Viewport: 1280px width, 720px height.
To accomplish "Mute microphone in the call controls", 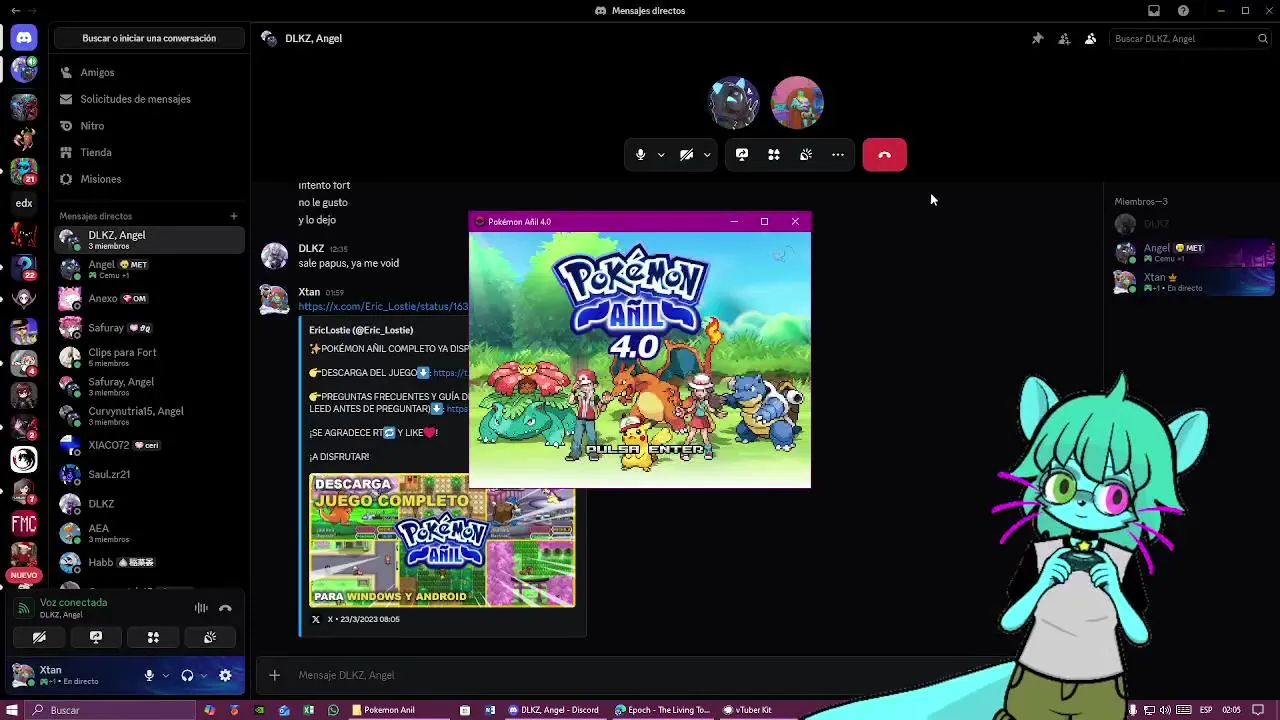I will pyautogui.click(x=641, y=155).
